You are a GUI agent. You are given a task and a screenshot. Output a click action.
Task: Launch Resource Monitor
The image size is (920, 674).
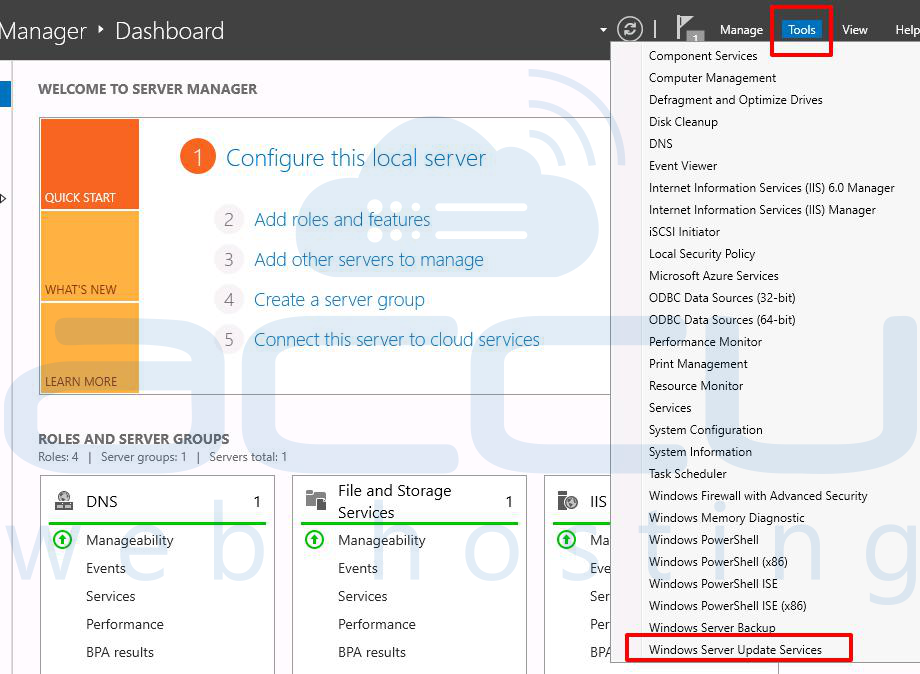(696, 386)
